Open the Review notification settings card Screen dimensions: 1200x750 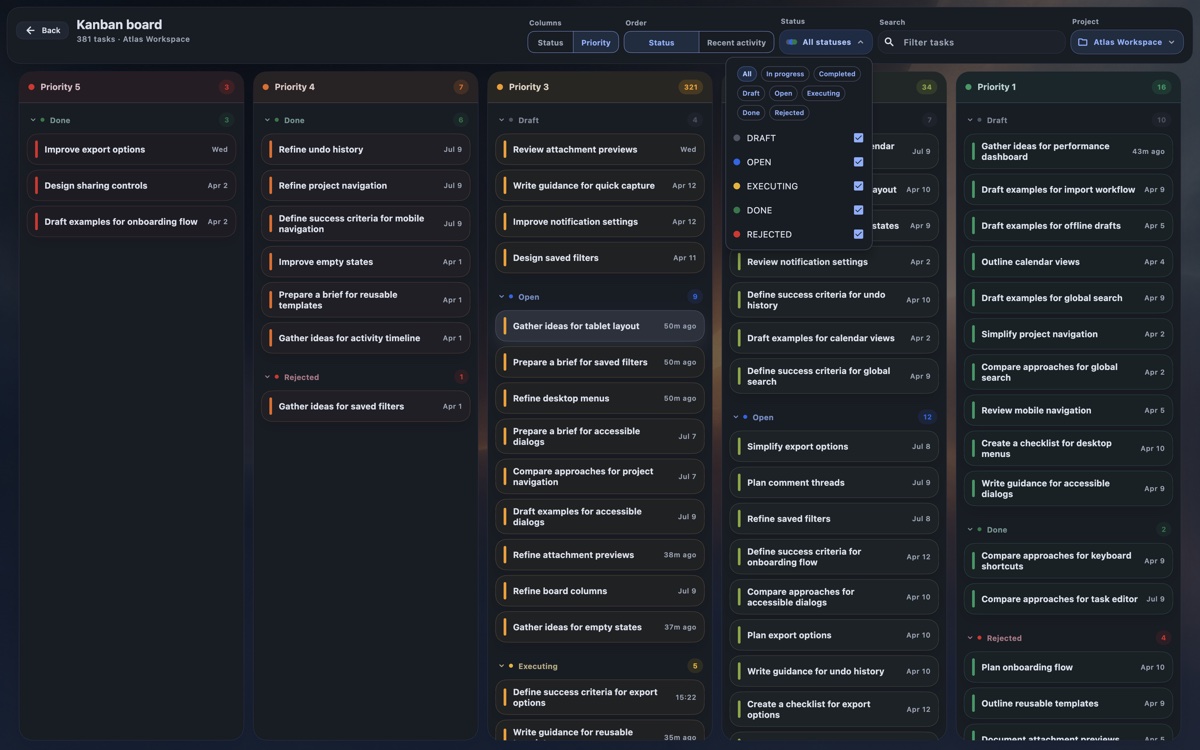pyautogui.click(x=834, y=262)
